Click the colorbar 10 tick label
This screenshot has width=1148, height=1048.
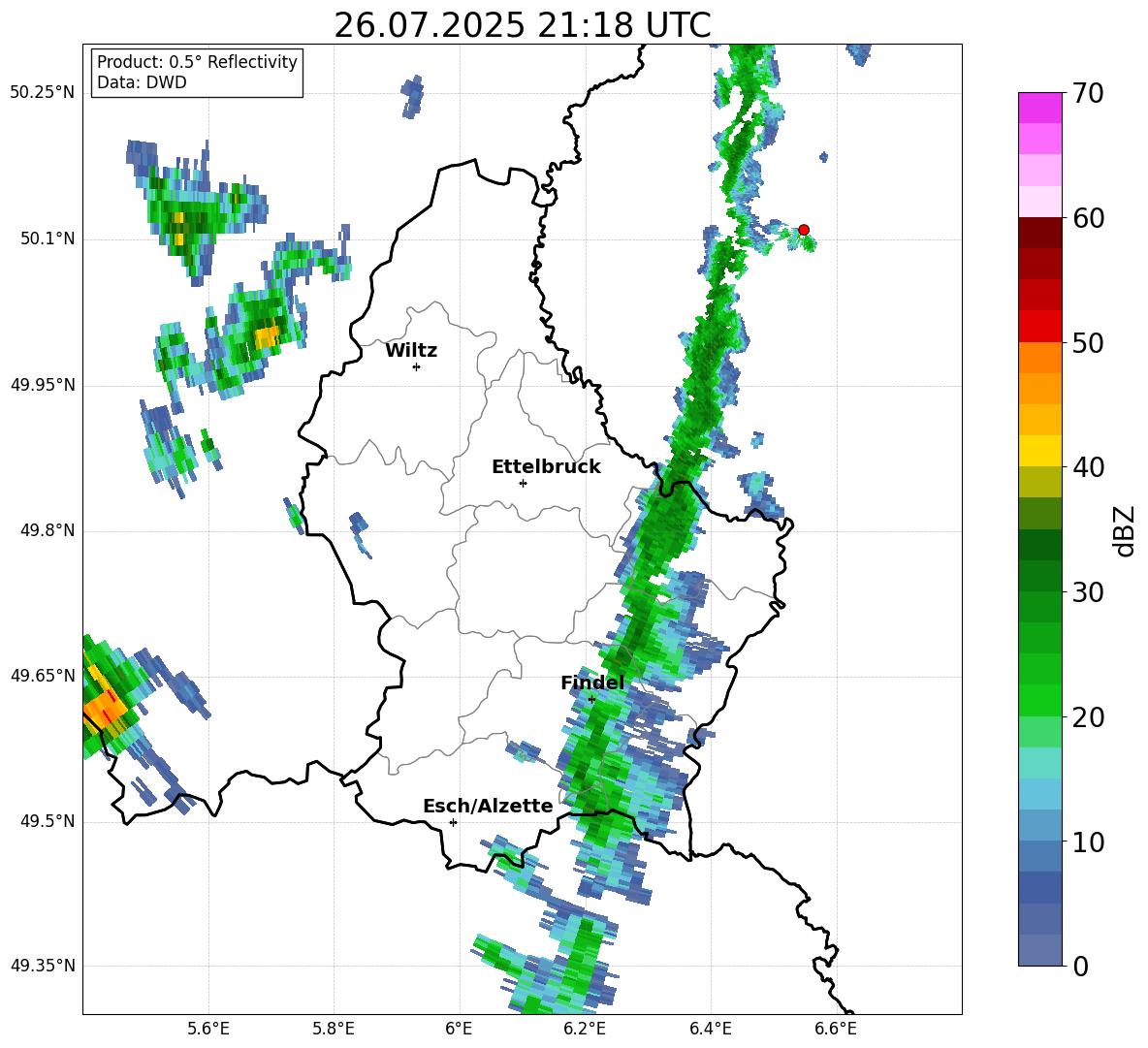click(1088, 842)
